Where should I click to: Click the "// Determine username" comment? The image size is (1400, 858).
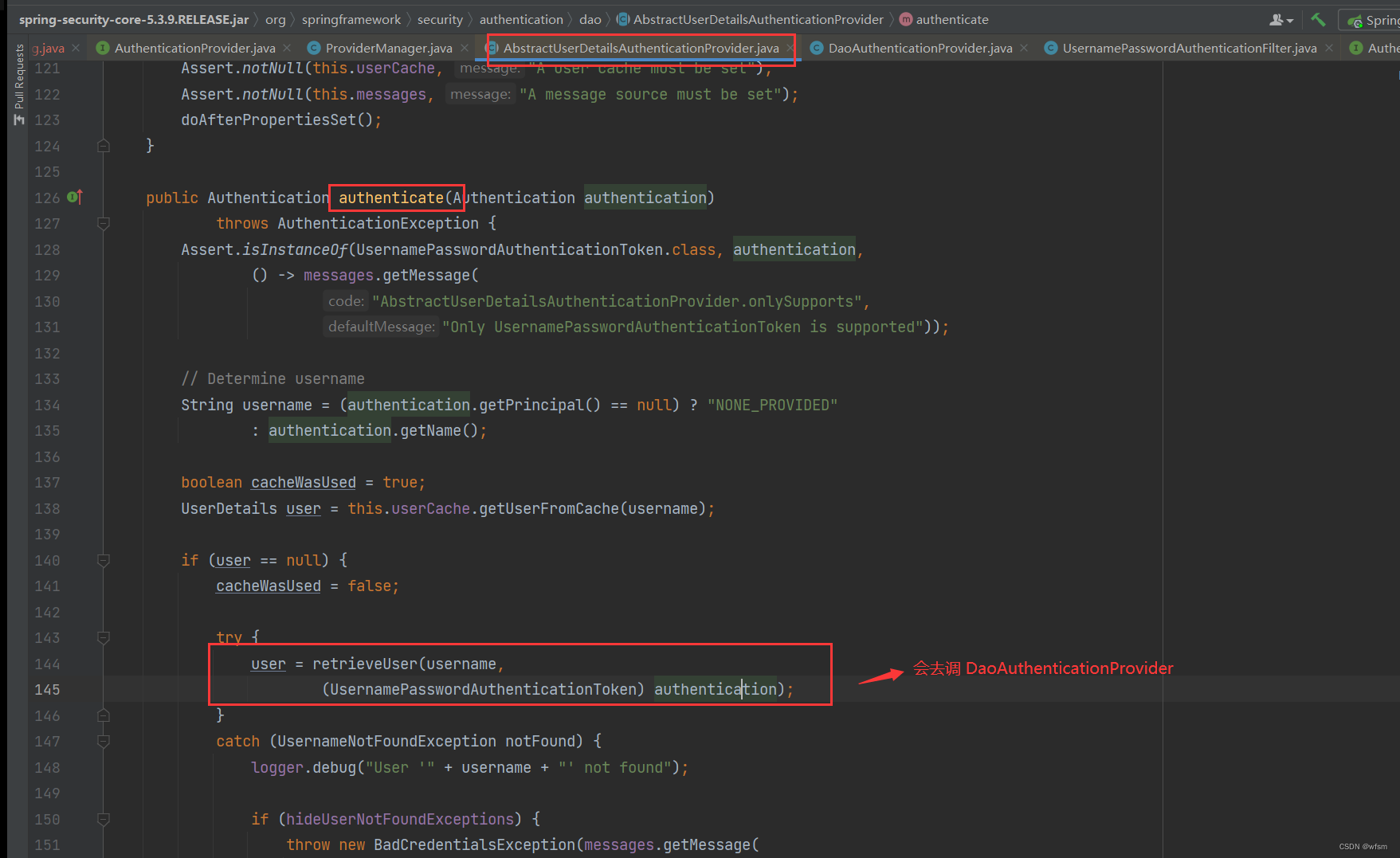coord(273,378)
